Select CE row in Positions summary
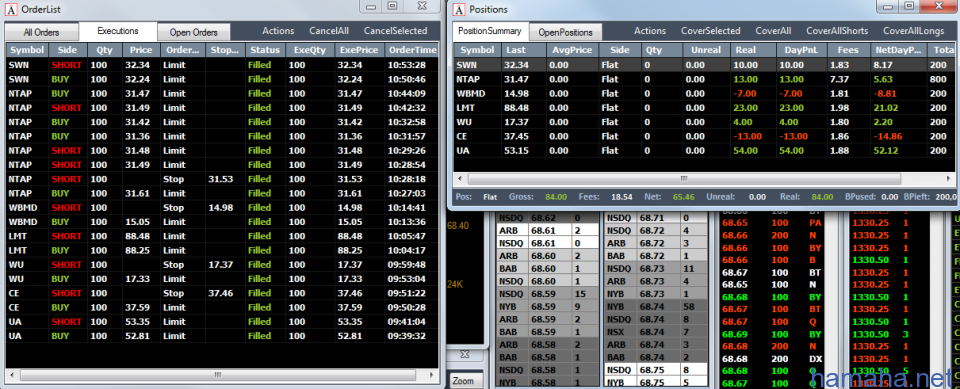This screenshot has height=389, width=960. click(705, 136)
